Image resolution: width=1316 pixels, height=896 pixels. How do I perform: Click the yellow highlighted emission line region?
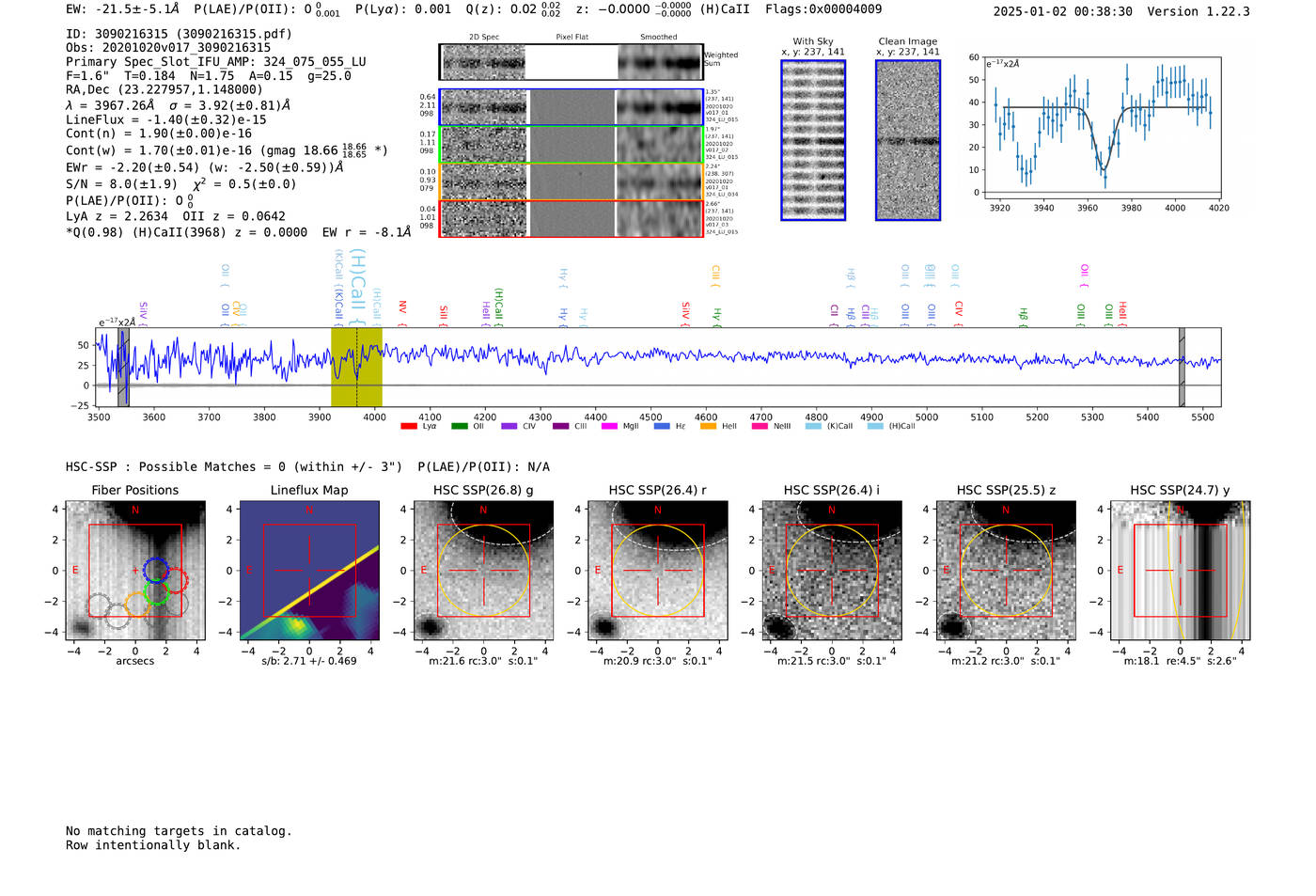click(x=356, y=367)
